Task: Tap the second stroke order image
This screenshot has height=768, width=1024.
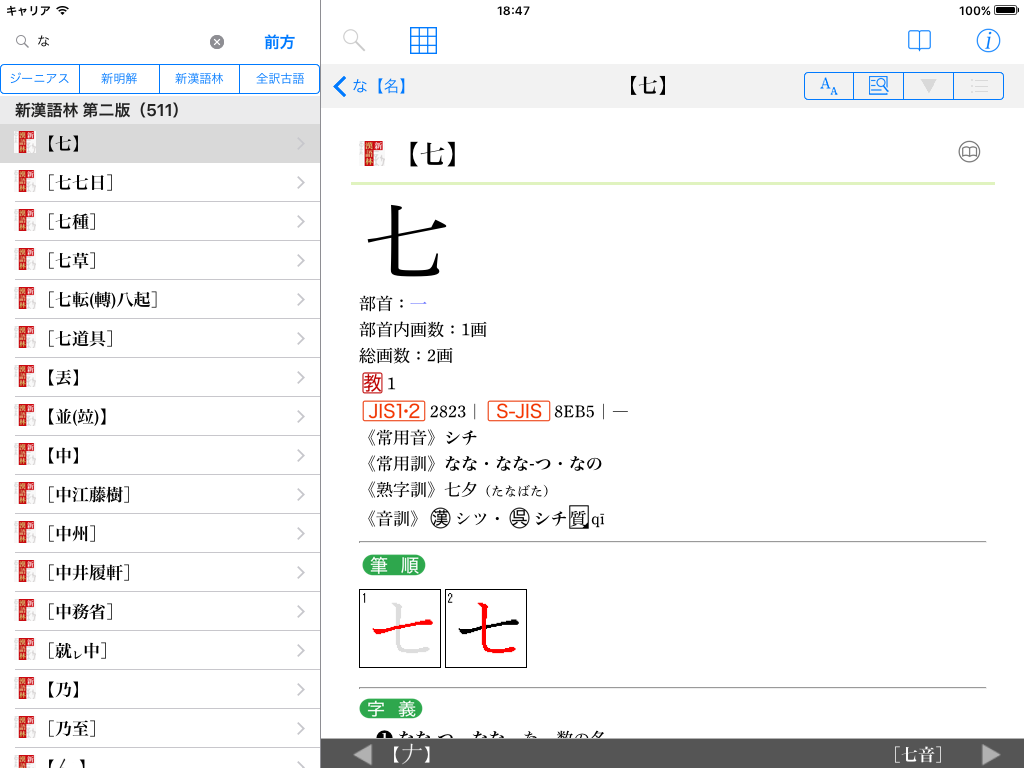Action: click(486, 628)
